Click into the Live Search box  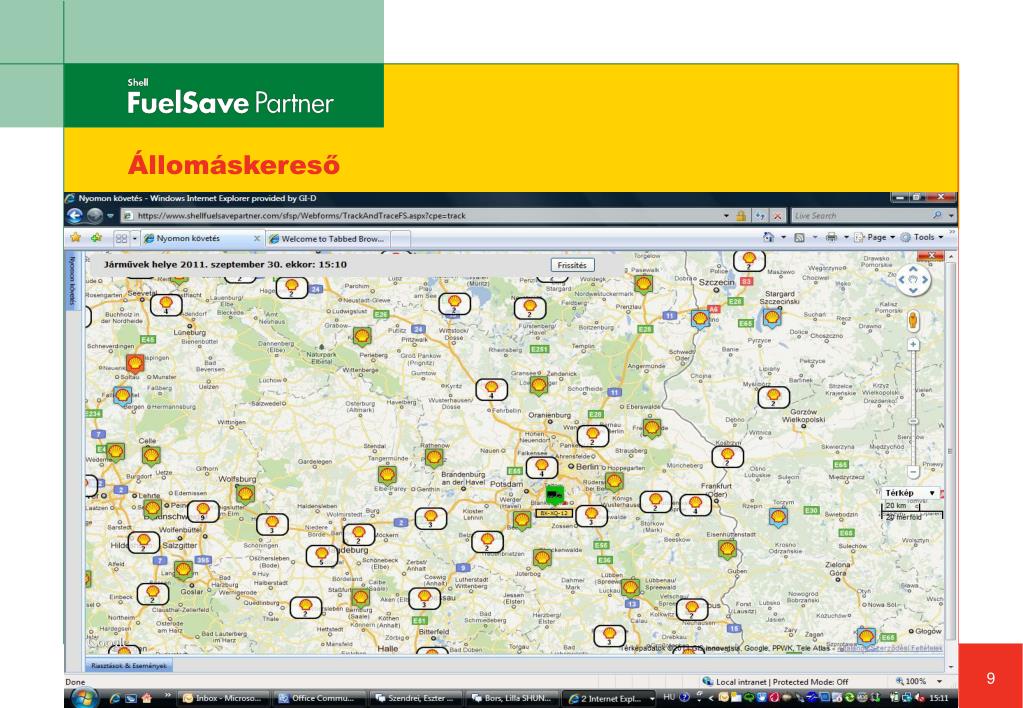click(x=860, y=215)
